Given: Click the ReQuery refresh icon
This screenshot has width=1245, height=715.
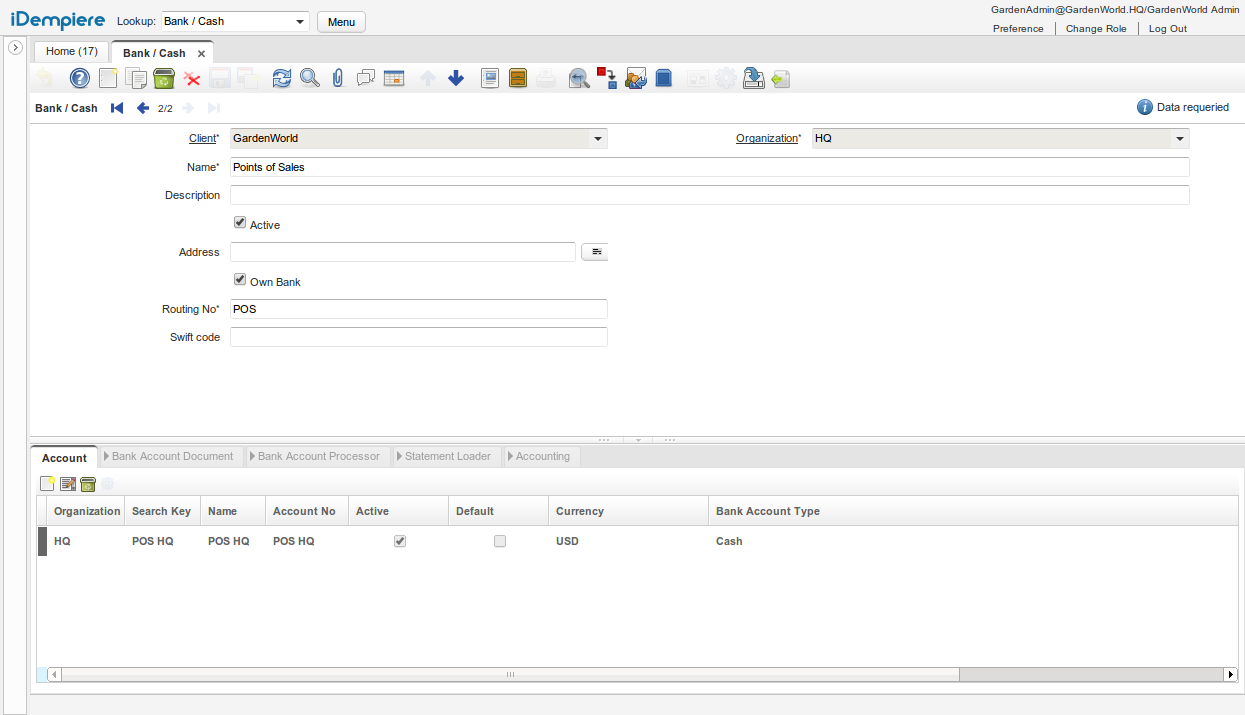Looking at the screenshot, I should tap(282, 78).
